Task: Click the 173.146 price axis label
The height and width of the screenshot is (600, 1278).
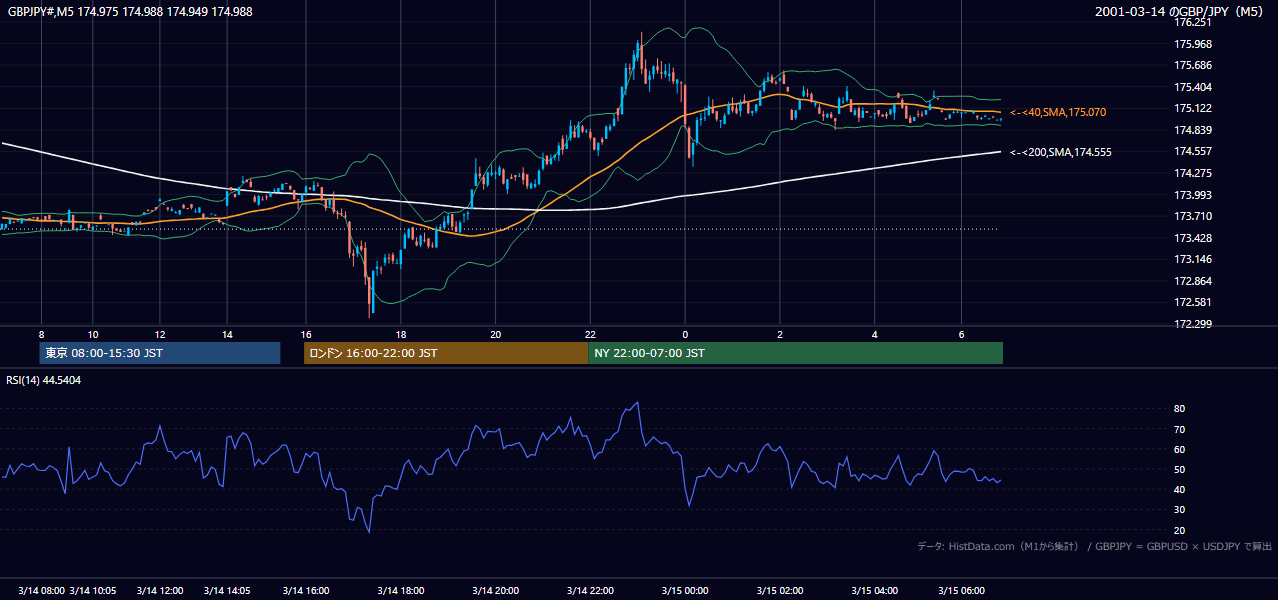Action: point(1192,259)
